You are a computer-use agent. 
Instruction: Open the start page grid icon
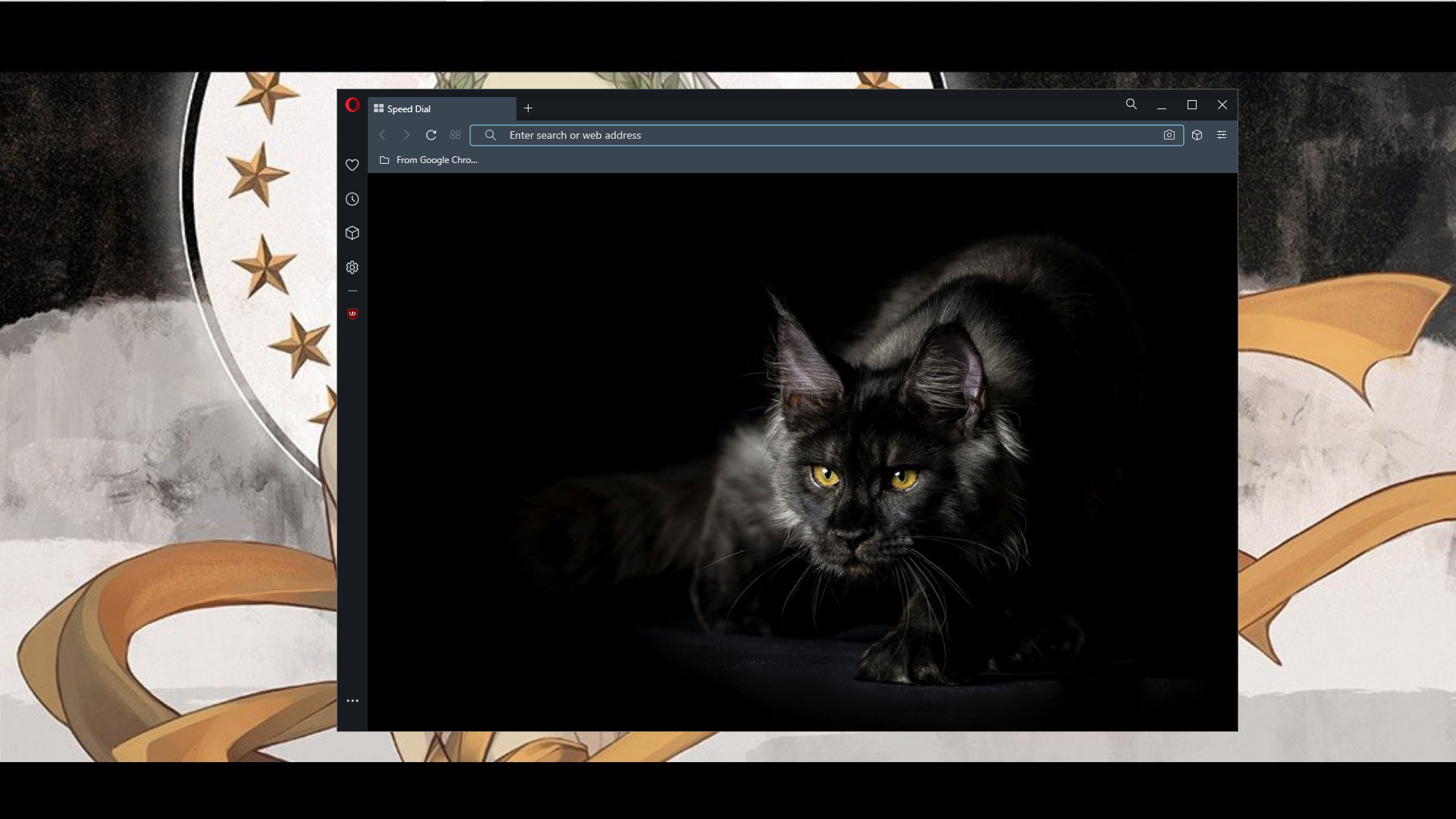coord(455,135)
